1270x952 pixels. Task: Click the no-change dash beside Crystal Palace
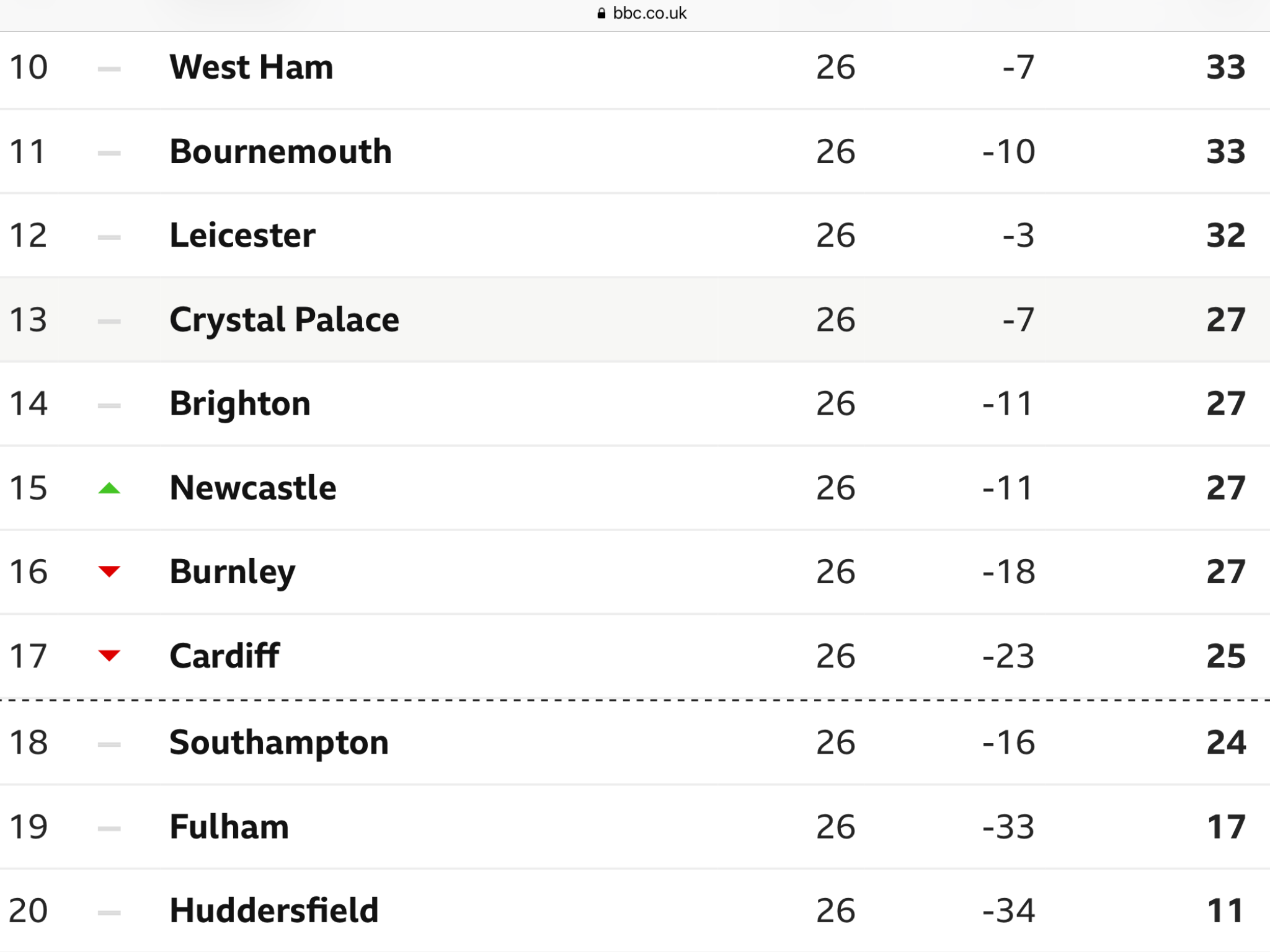(x=109, y=321)
